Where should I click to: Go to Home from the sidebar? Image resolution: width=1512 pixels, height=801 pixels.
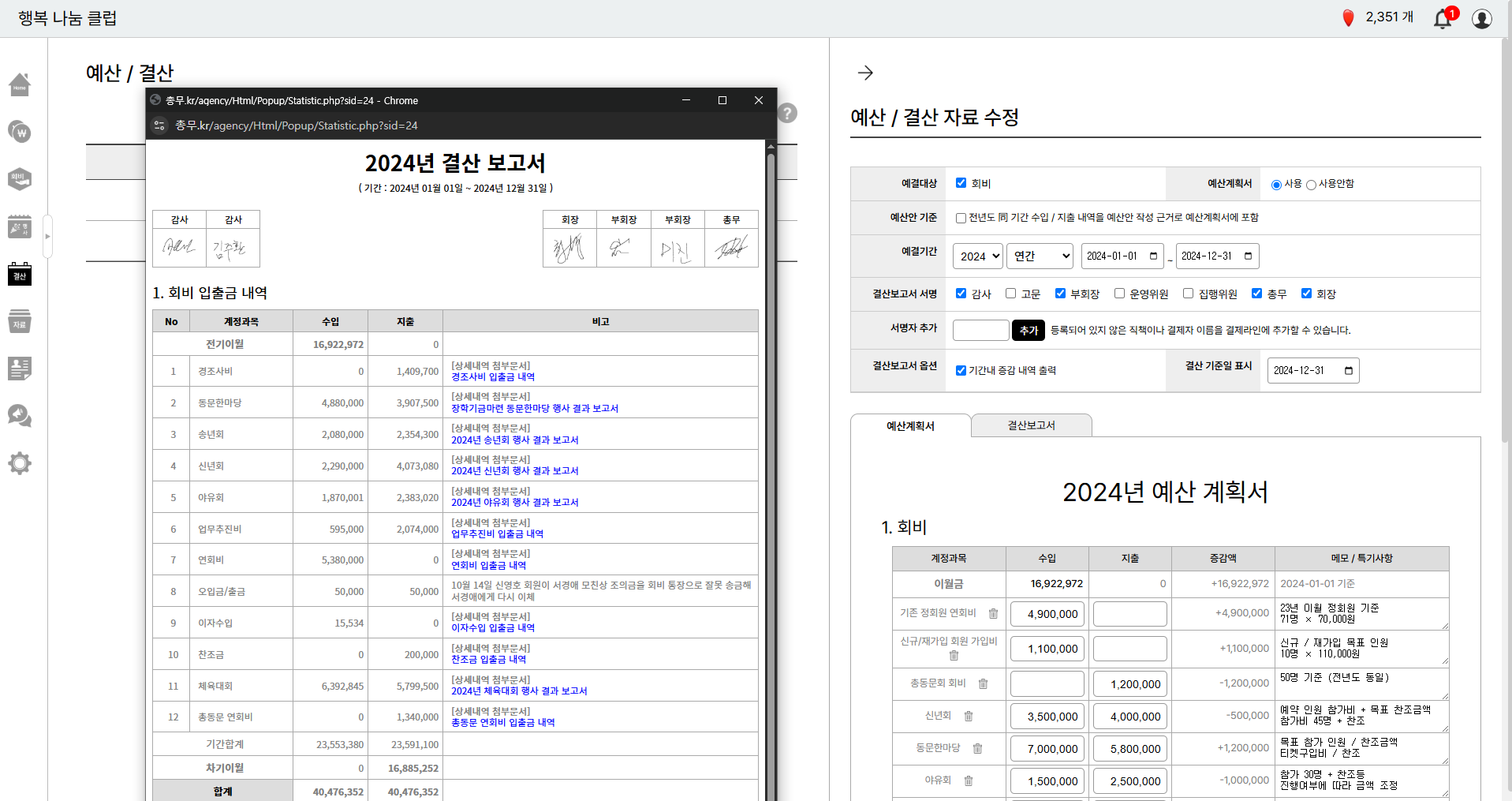(x=20, y=84)
